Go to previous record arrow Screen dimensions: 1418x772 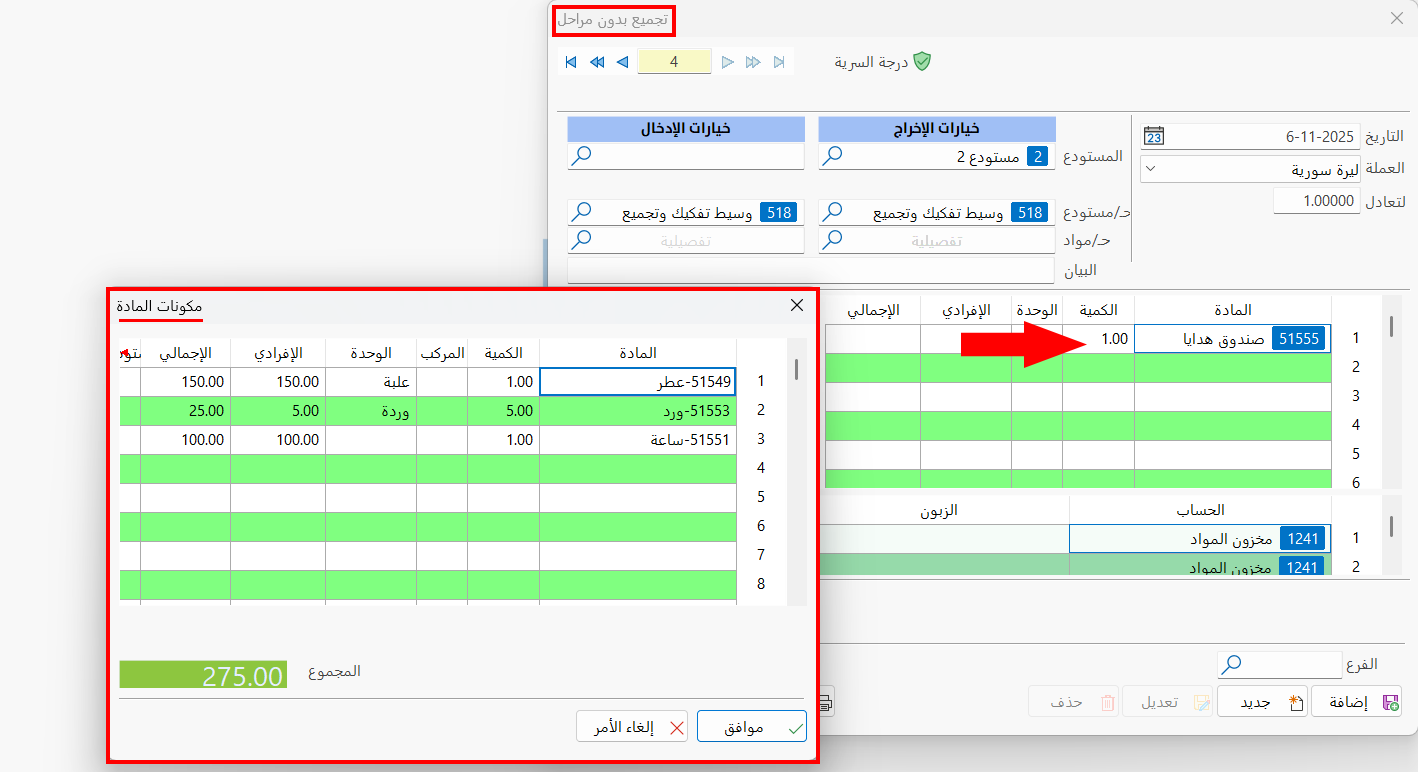pyautogui.click(x=622, y=62)
